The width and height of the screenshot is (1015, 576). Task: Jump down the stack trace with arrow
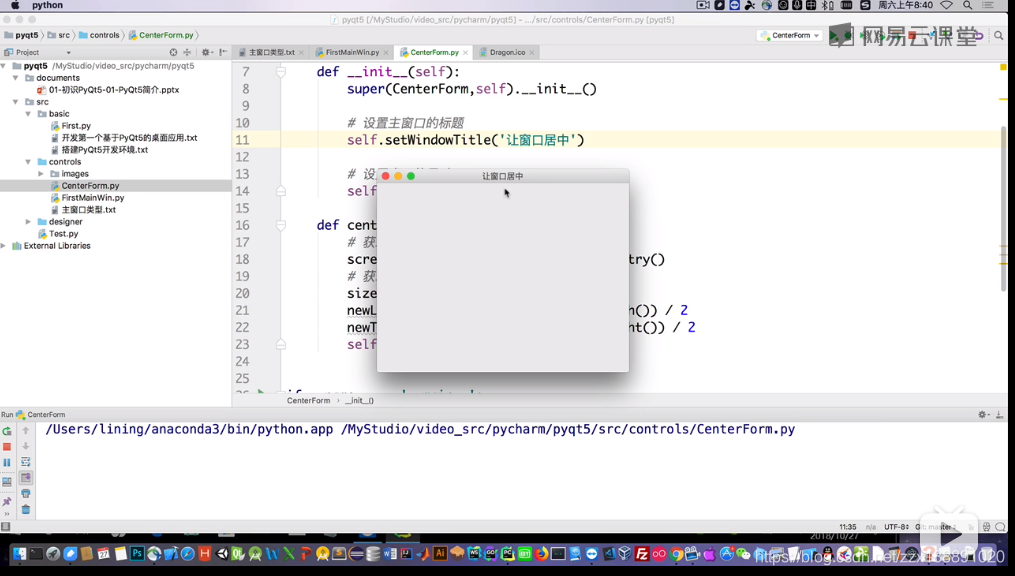(26, 446)
